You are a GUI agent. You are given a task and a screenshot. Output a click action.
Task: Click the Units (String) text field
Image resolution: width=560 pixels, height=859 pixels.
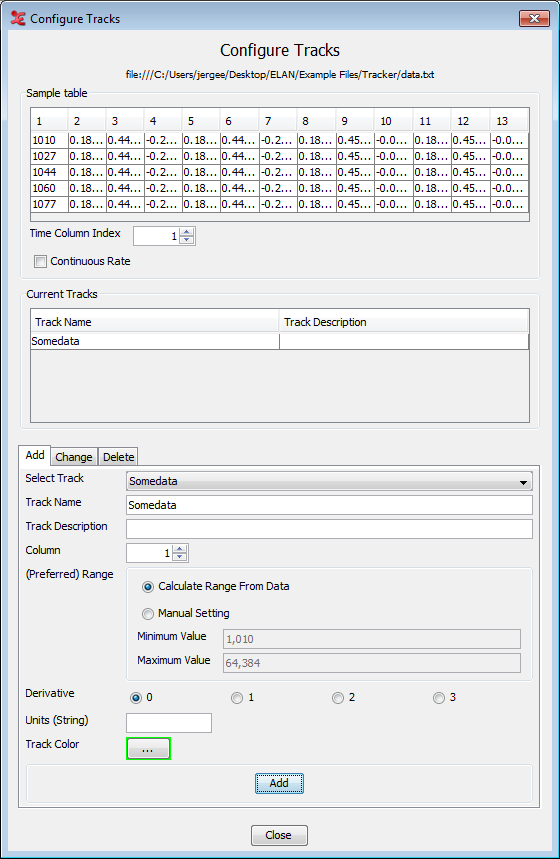[x=169, y=723]
